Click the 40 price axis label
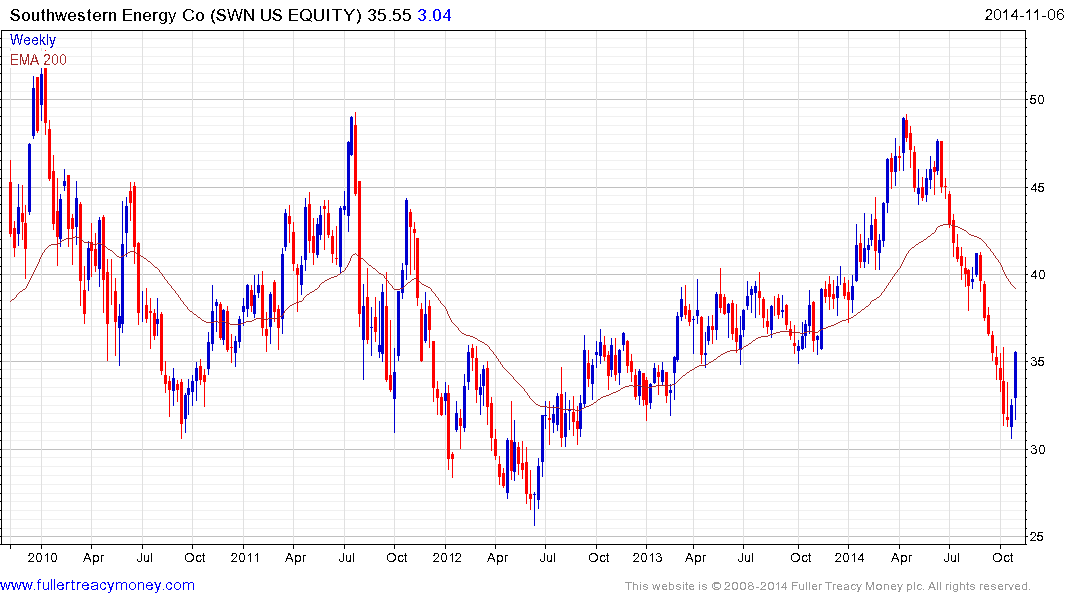1075x600 pixels. pos(1037,275)
